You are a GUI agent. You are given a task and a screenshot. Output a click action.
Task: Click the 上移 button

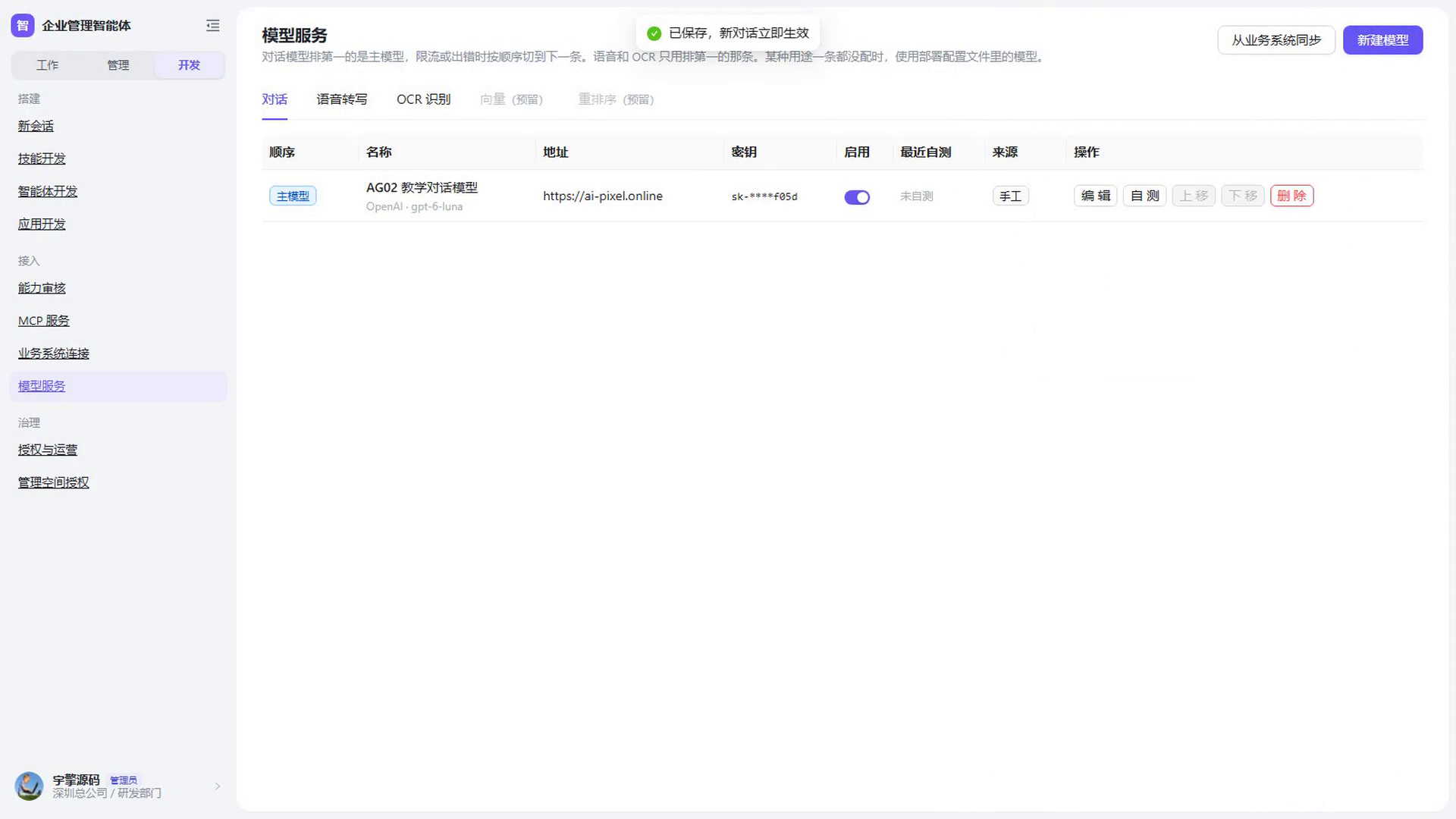1194,196
